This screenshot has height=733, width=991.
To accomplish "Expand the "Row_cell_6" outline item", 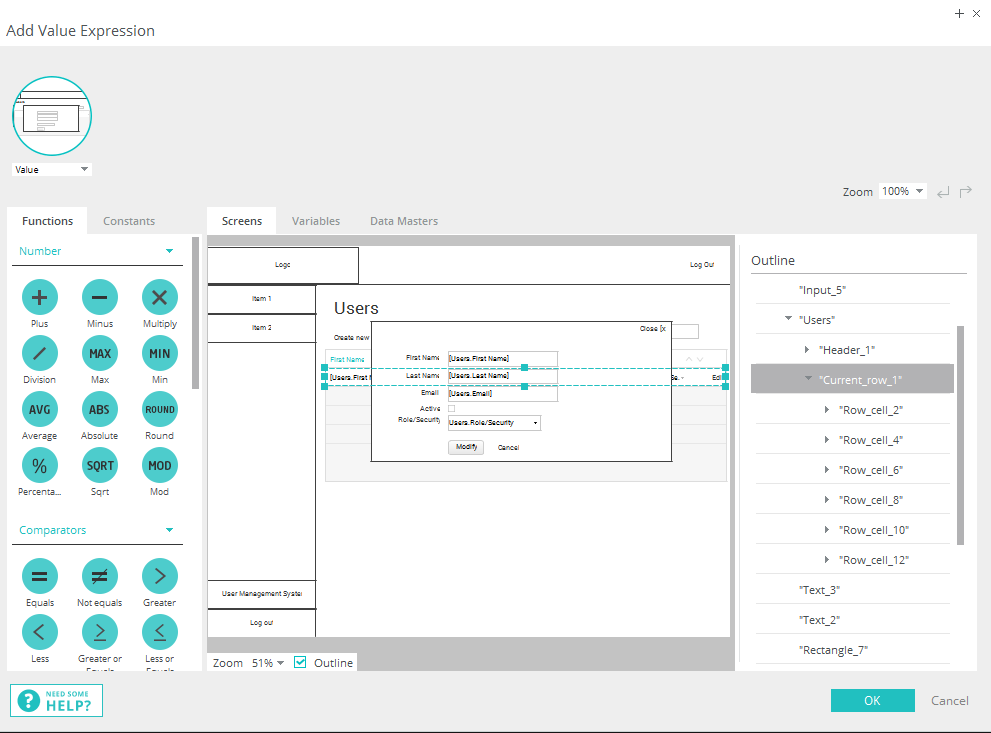I will point(827,470).
